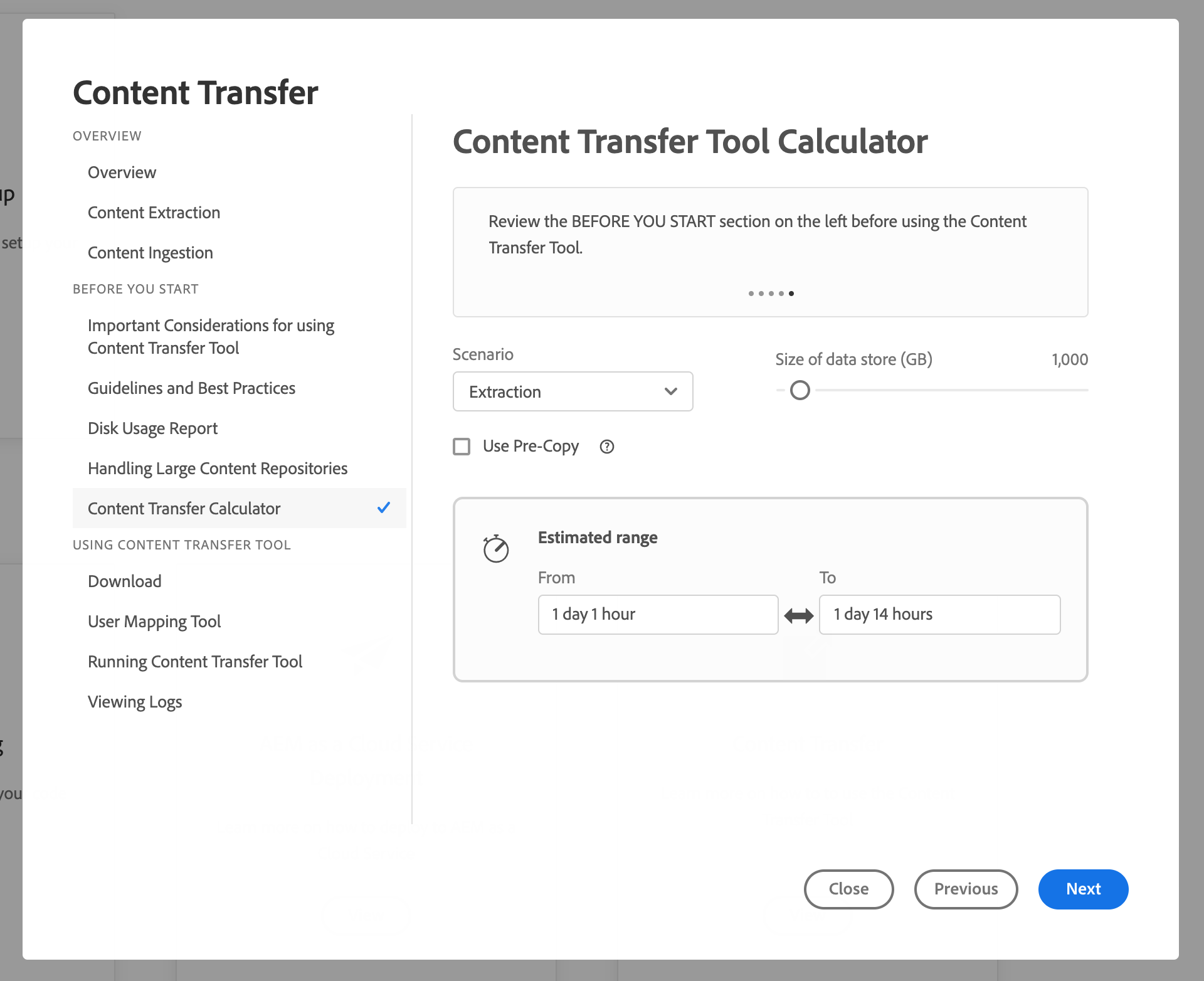Screen dimensions: 1204x981
Task: Click the stopwatch icon beside Estimated range
Action: point(495,549)
